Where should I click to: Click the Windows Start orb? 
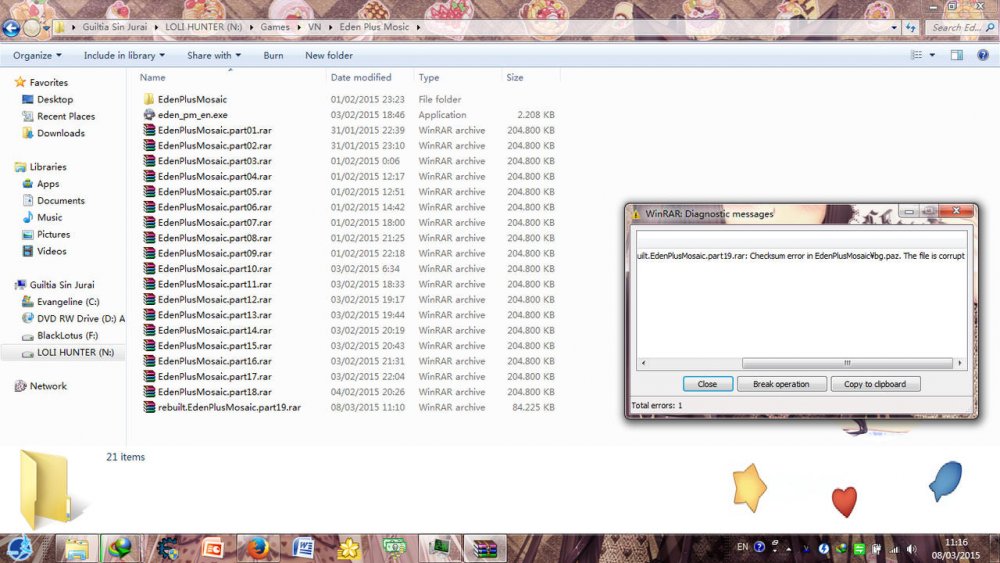click(20, 548)
